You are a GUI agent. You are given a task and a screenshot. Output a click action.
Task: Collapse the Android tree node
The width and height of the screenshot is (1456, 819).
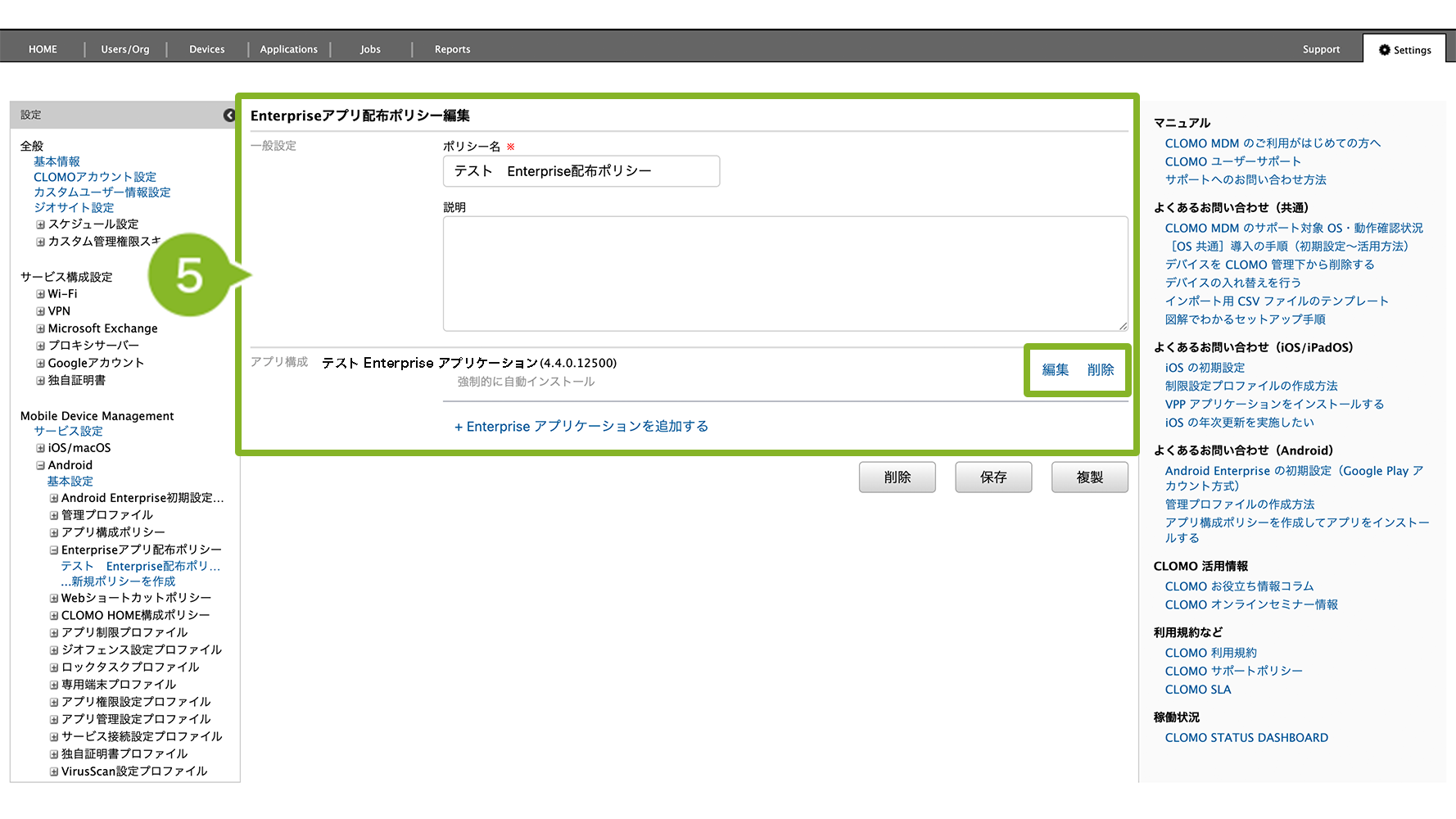[x=40, y=465]
